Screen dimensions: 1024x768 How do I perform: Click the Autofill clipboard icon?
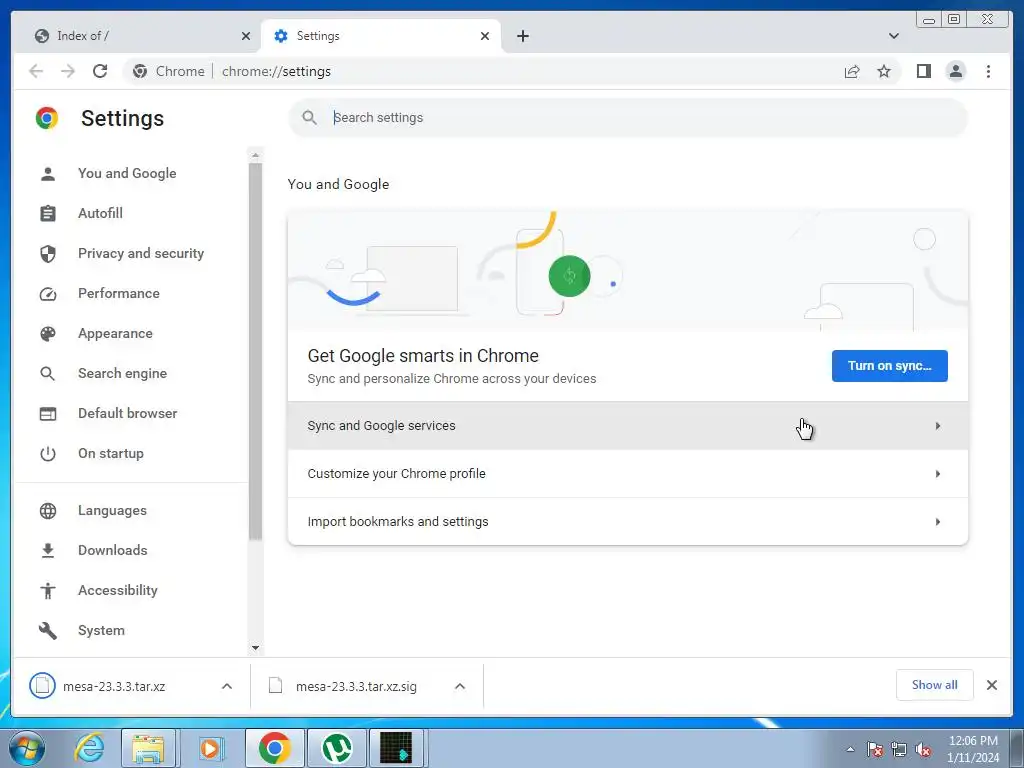[48, 214]
